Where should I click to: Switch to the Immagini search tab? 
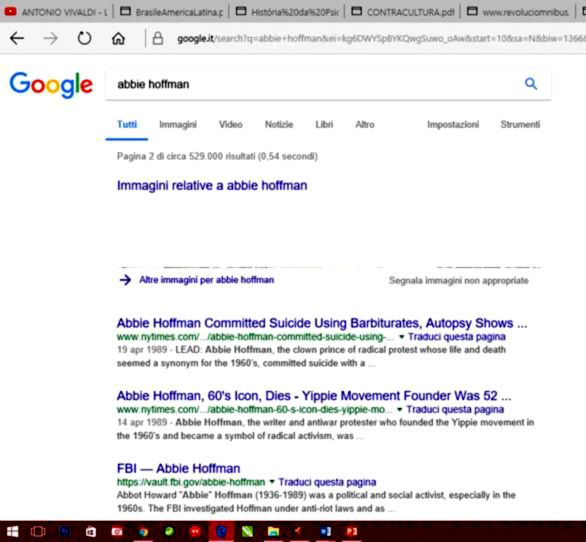178,124
